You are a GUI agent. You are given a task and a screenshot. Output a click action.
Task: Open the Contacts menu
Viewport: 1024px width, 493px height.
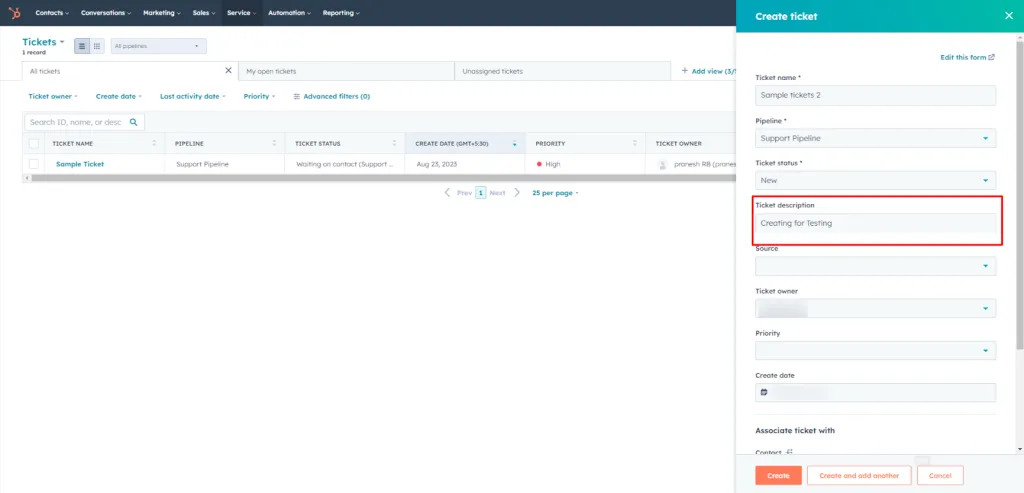pyautogui.click(x=52, y=12)
